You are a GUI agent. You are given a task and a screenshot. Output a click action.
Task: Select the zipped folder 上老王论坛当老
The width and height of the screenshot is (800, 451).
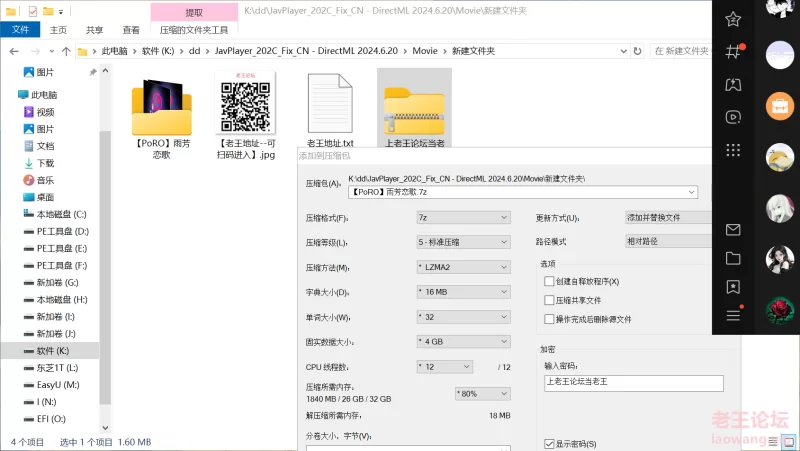(x=414, y=109)
